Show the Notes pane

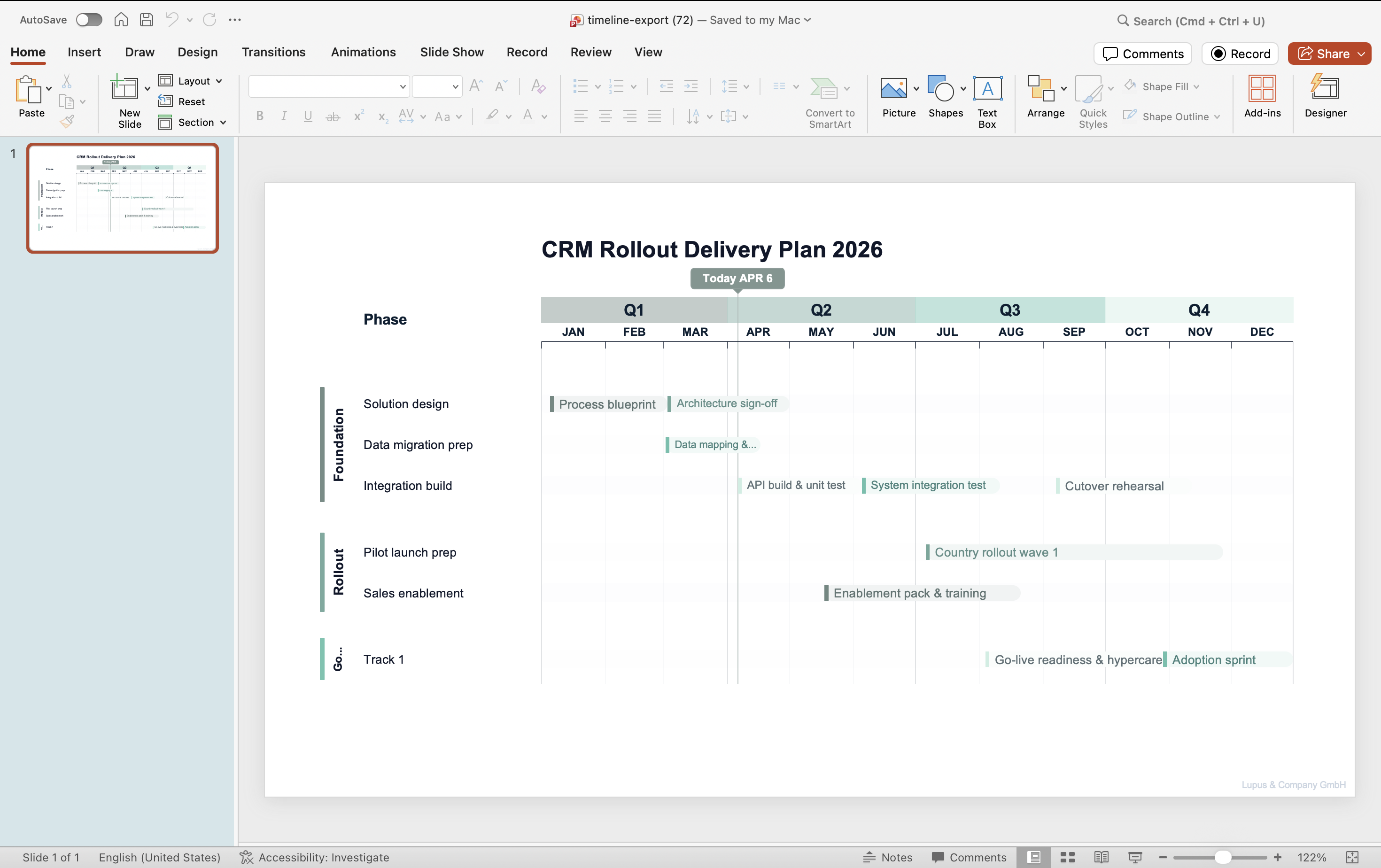tap(888, 857)
